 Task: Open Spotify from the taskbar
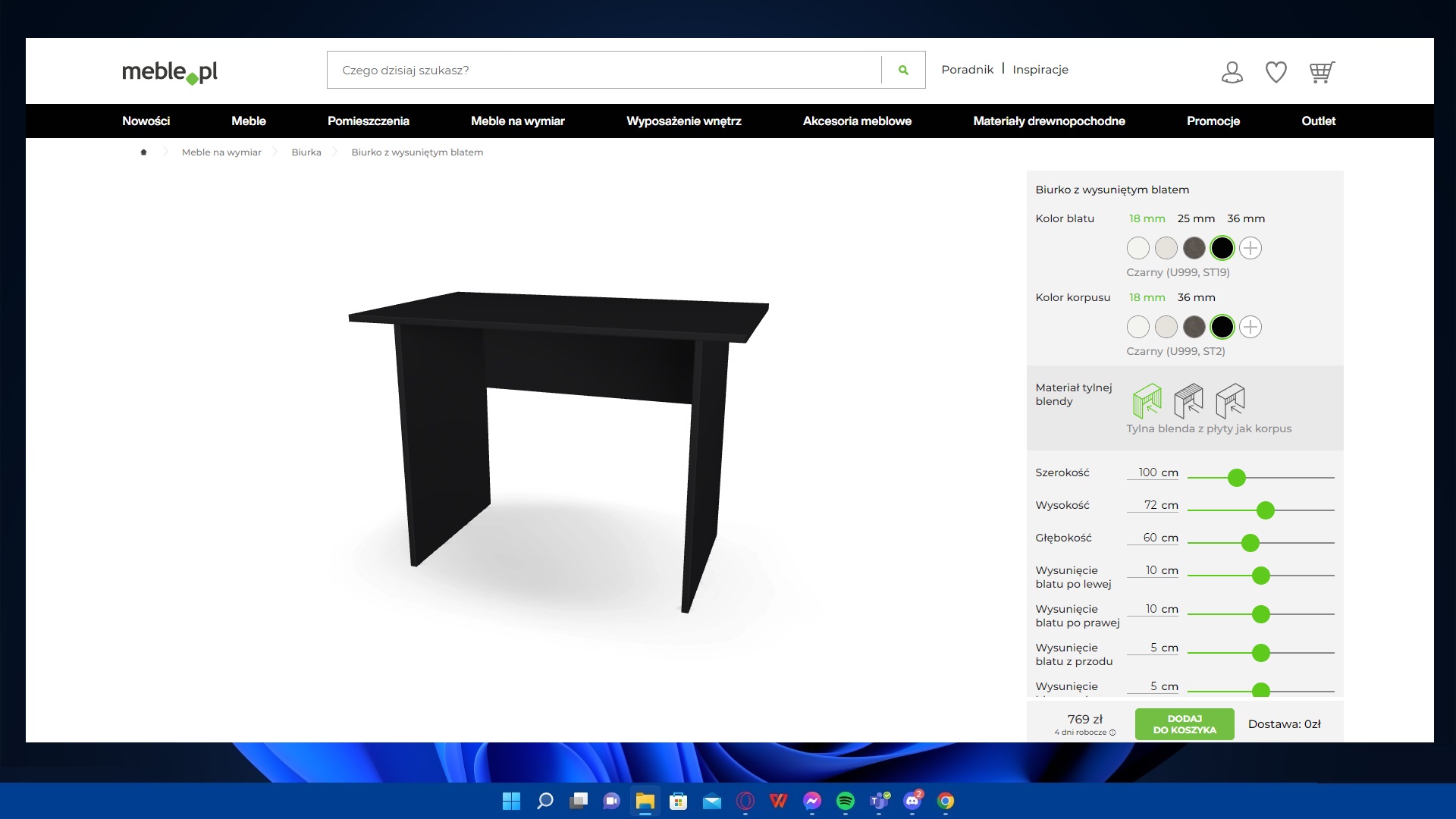pos(846,801)
